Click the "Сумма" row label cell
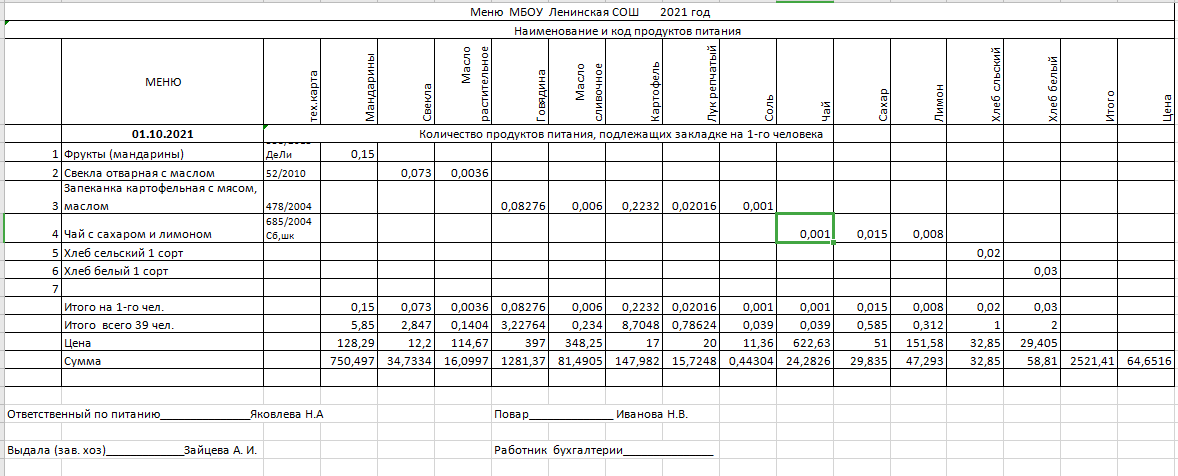 (82, 361)
